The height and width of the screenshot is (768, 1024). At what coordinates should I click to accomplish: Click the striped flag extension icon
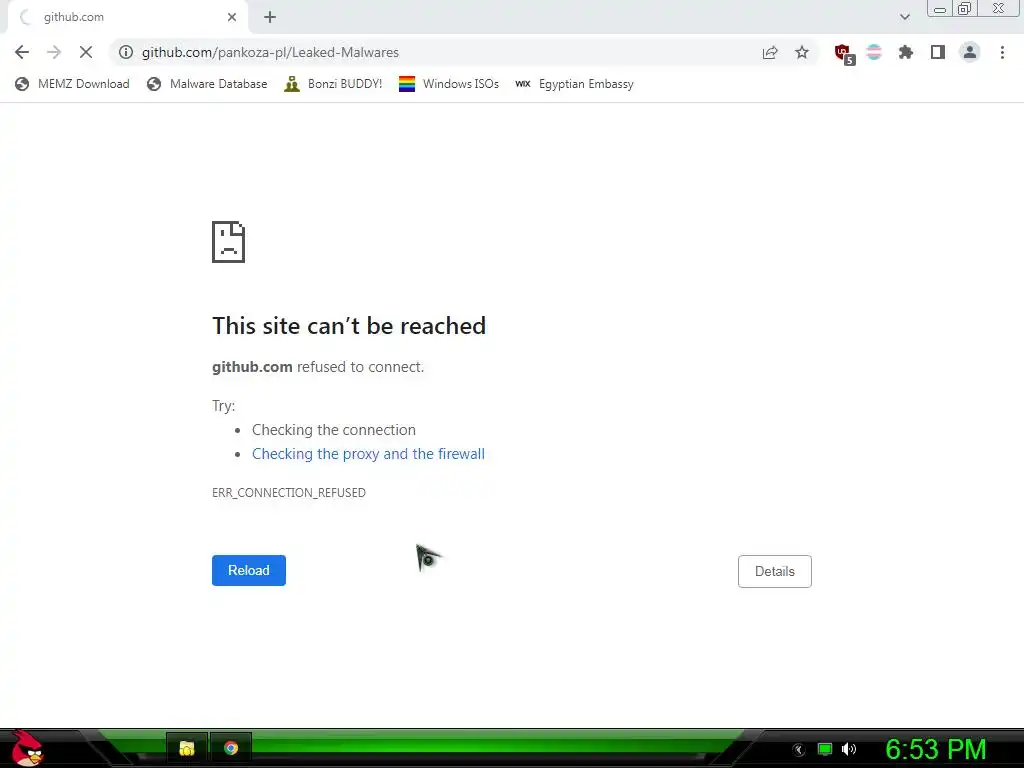tap(874, 52)
